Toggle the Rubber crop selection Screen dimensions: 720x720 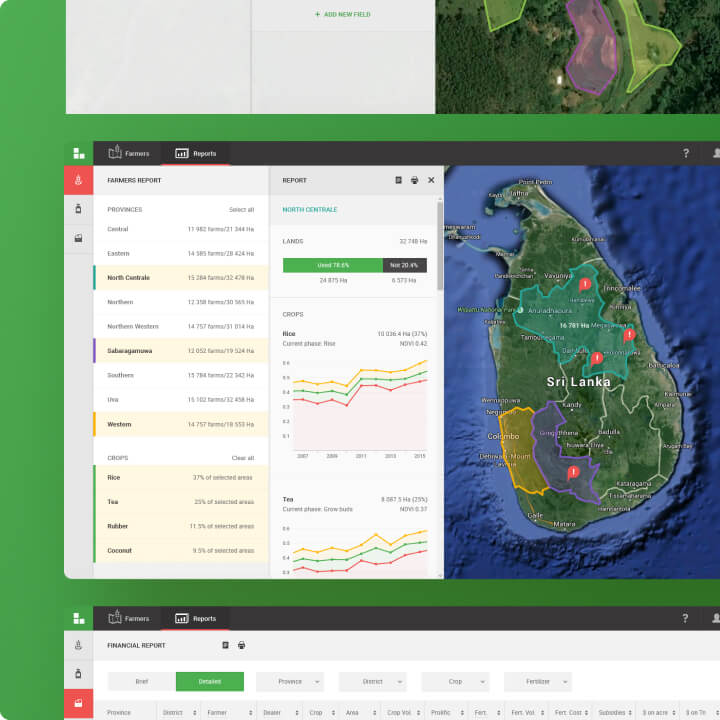coord(180,526)
